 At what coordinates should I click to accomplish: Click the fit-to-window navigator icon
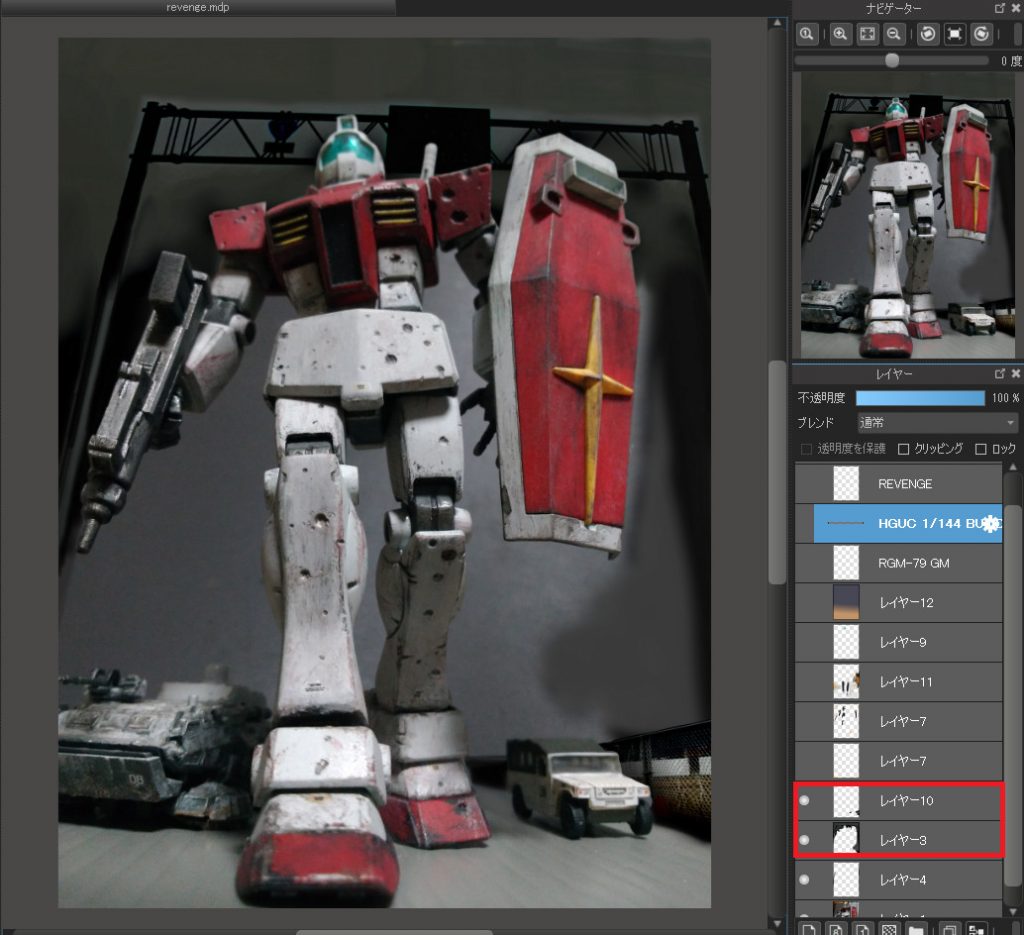pos(867,34)
